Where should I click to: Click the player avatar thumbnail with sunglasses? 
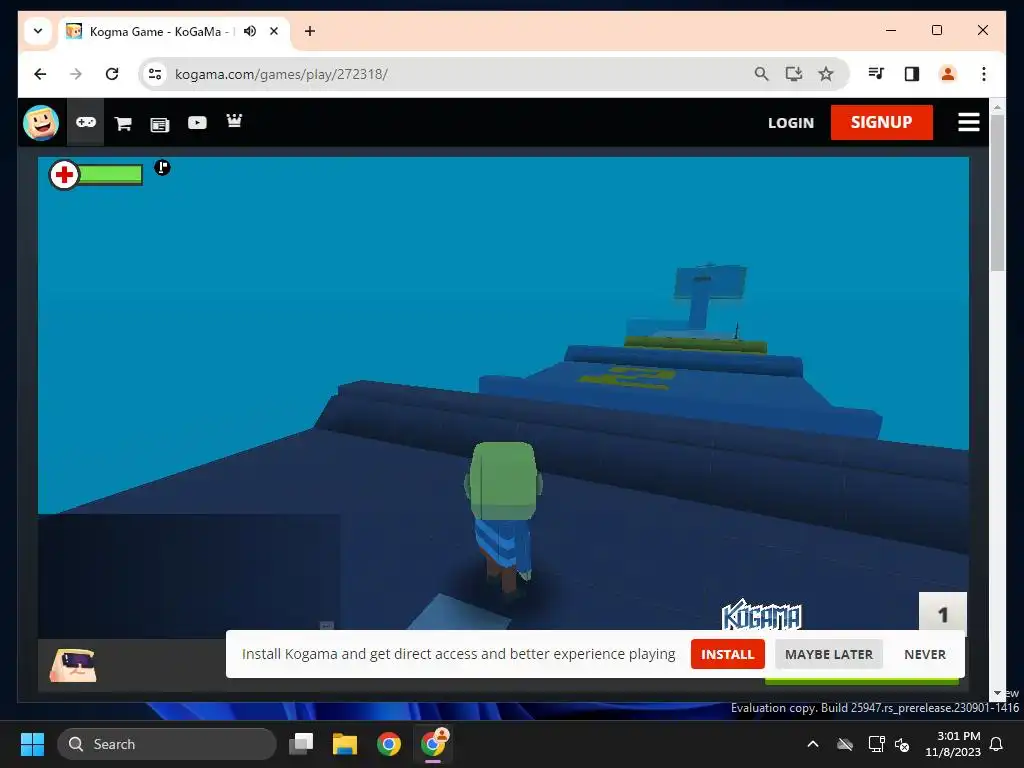tap(73, 665)
